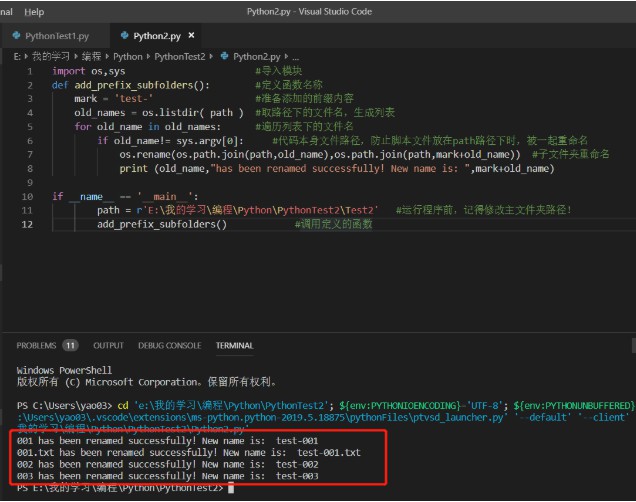The height and width of the screenshot is (502, 636).
Task: Click the comment #子文件夹重命名
Action: tap(570, 154)
